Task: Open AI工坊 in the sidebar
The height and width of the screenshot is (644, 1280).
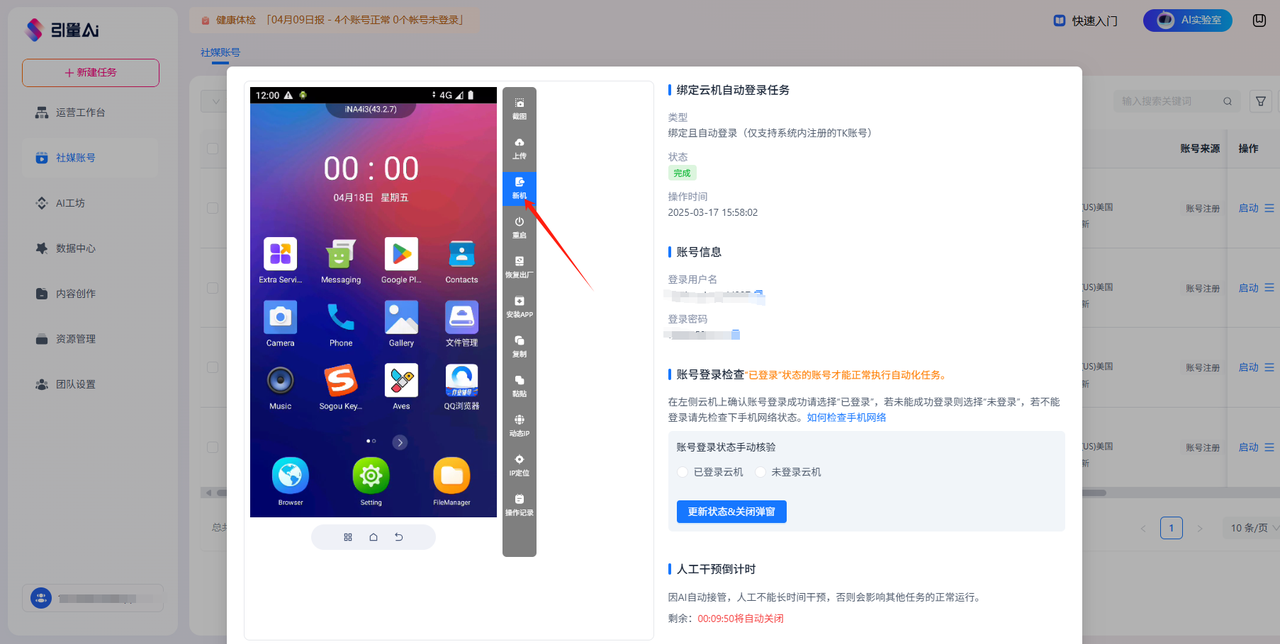Action: tap(91, 203)
